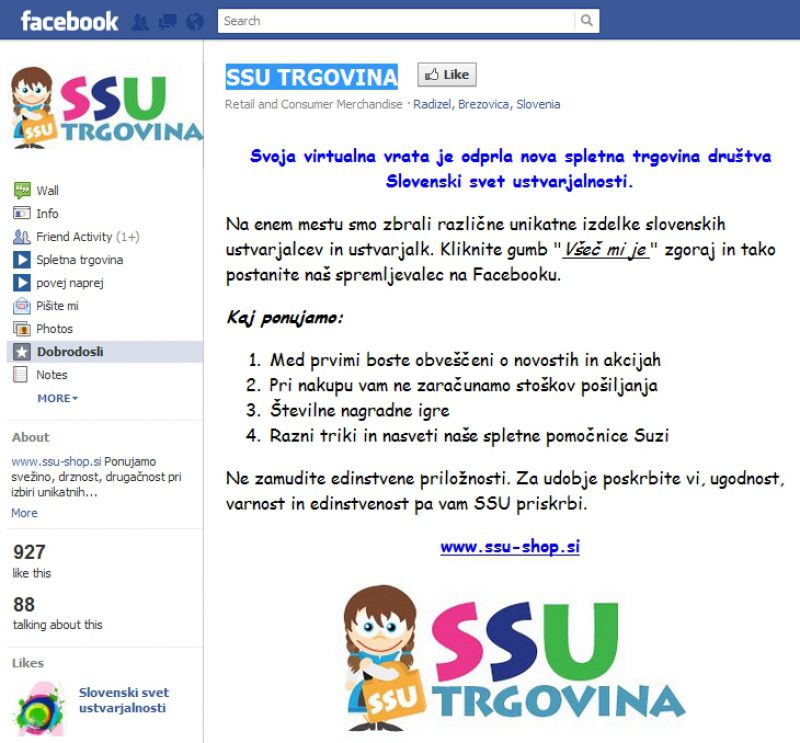The height and width of the screenshot is (743, 800).
Task: Click the SSU TRGOVINA page title
Action: point(312,77)
